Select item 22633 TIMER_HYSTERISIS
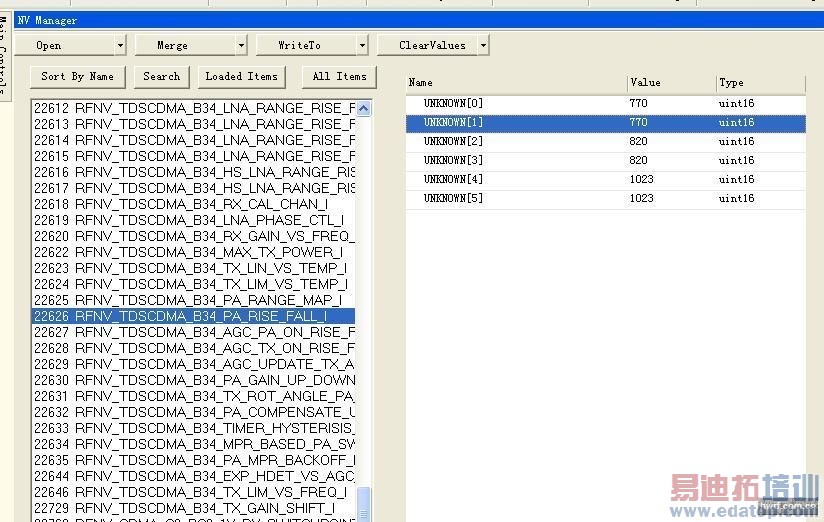The image size is (824, 522). pos(194,428)
